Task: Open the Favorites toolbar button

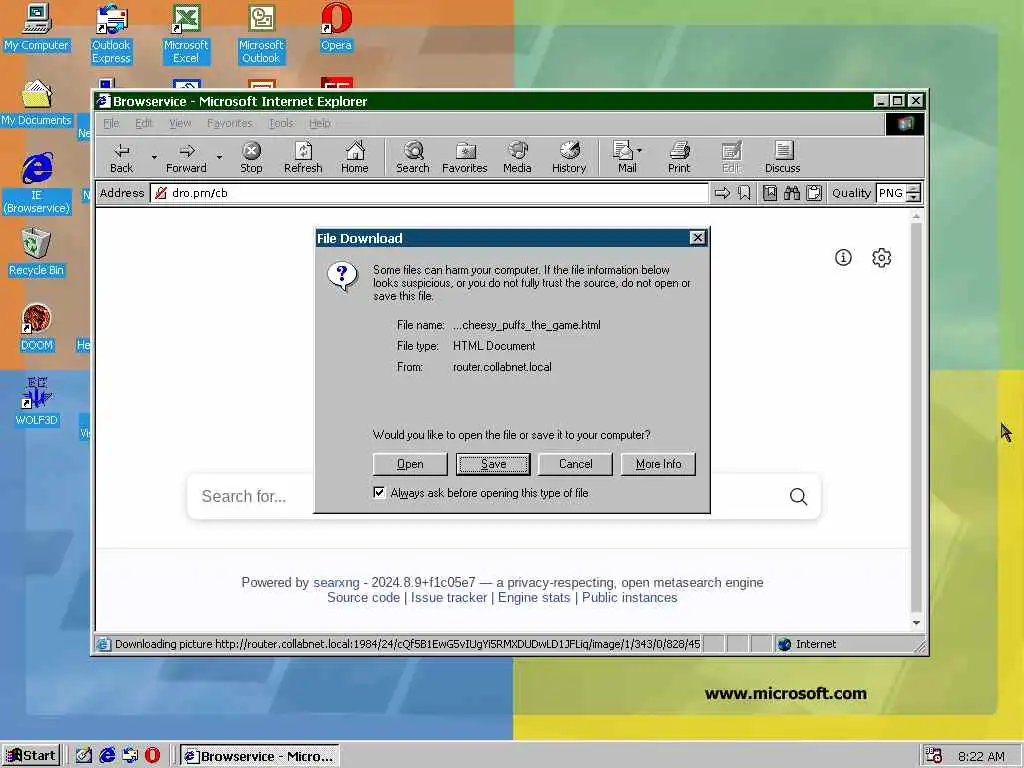Action: tap(465, 157)
